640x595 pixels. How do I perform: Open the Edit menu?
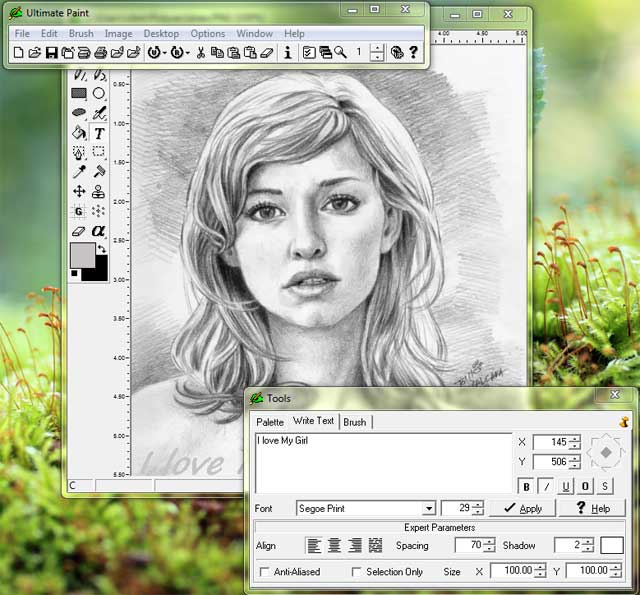49,33
